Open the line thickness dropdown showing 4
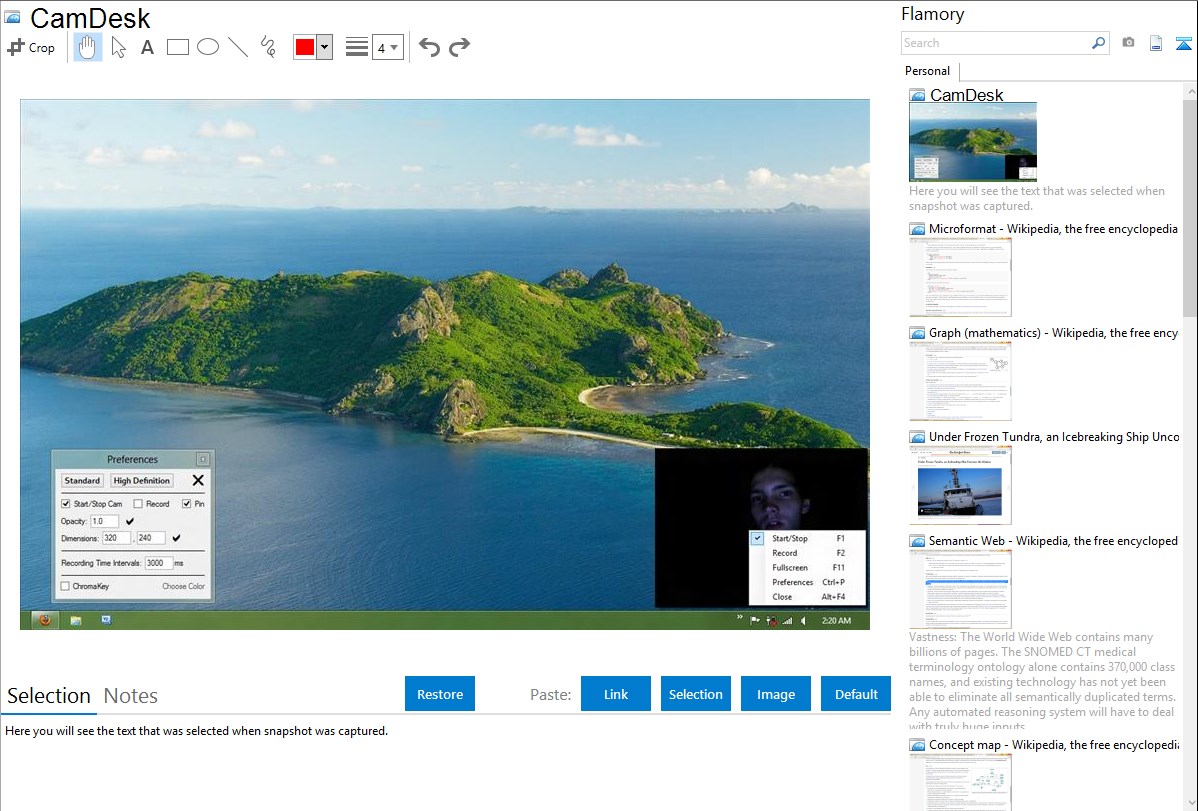The height and width of the screenshot is (811, 1198). pyautogui.click(x=387, y=47)
